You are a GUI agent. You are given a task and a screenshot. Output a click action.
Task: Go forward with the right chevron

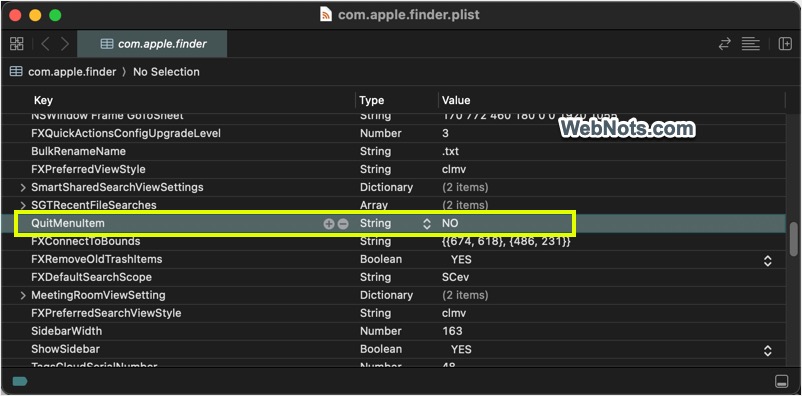click(65, 44)
